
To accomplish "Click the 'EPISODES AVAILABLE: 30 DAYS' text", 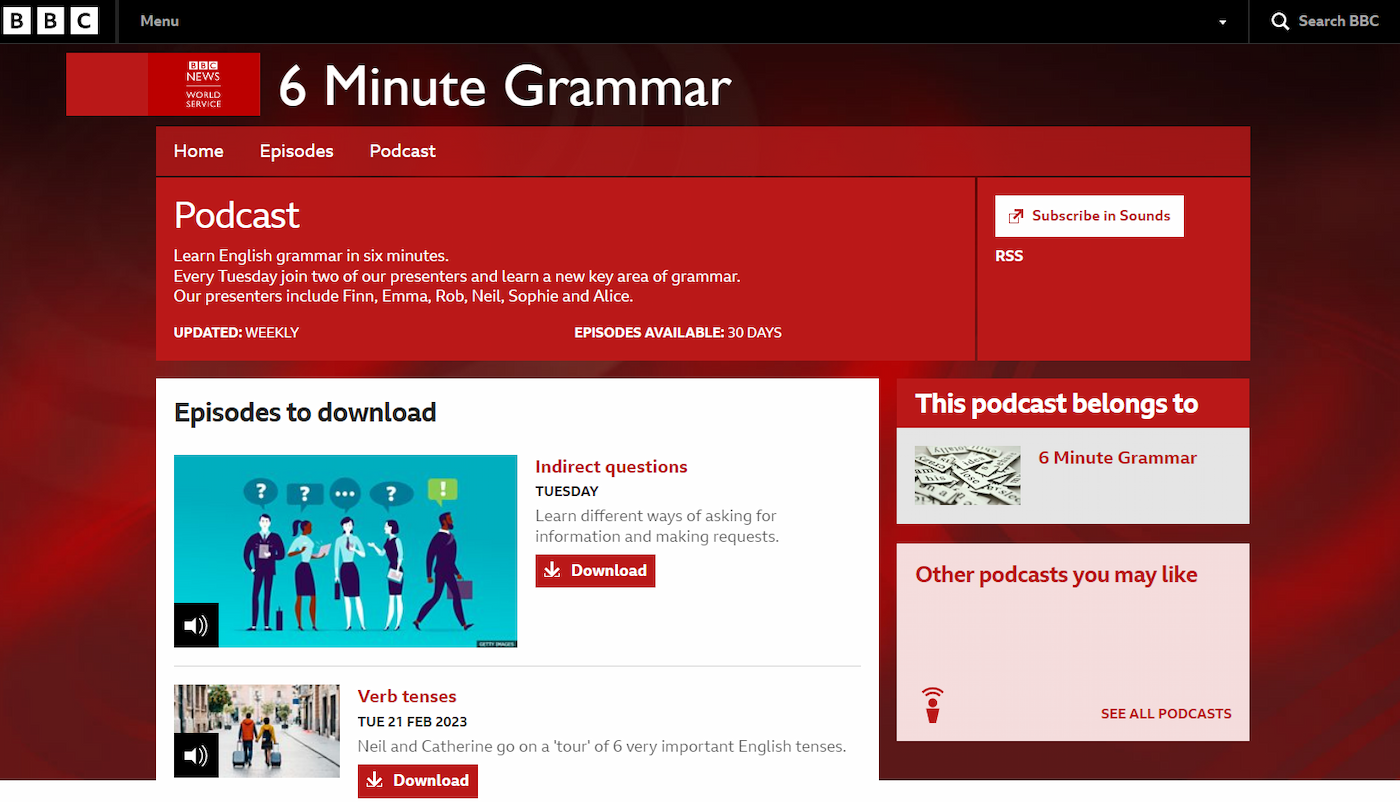I will [678, 333].
